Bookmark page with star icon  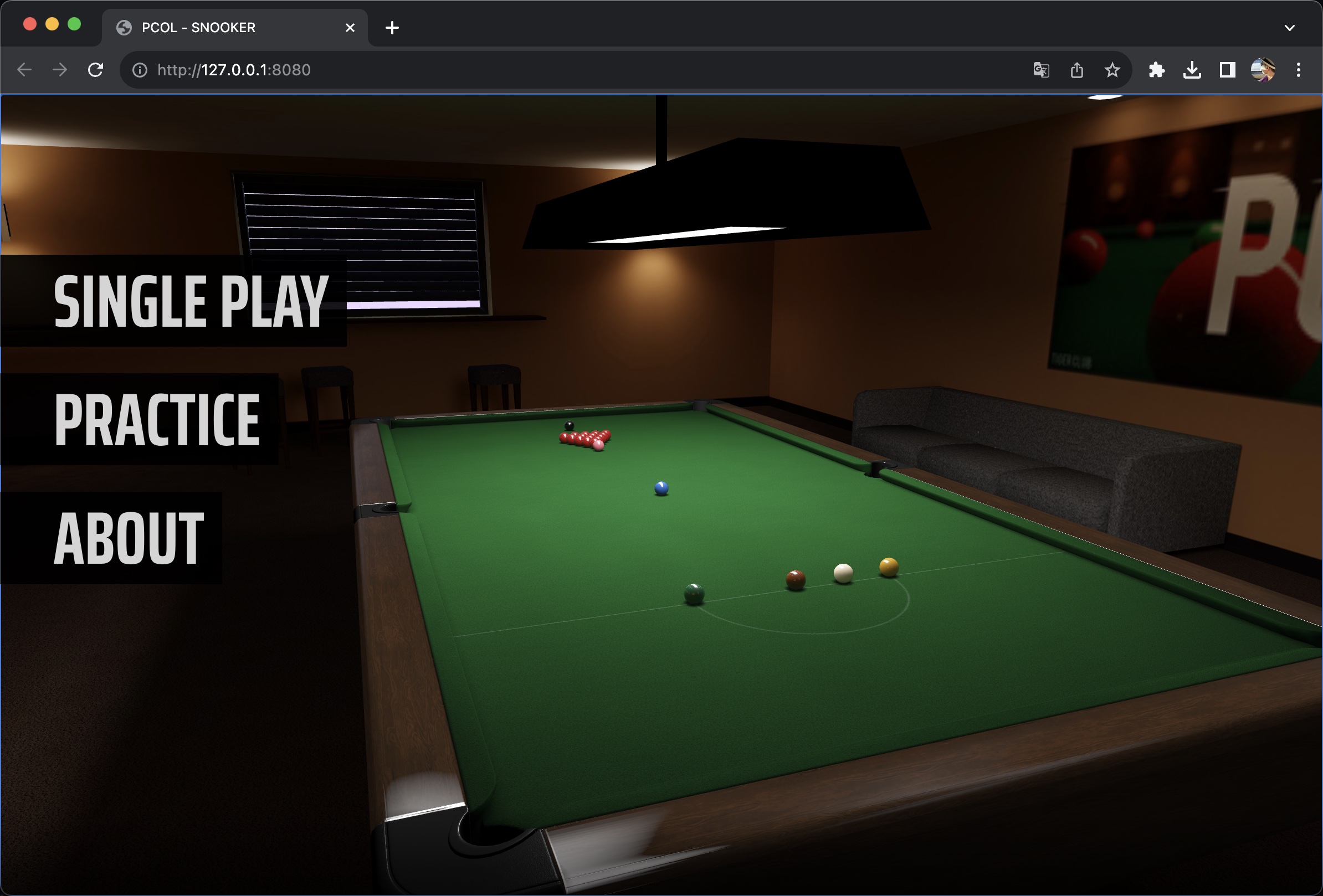[x=1112, y=70]
